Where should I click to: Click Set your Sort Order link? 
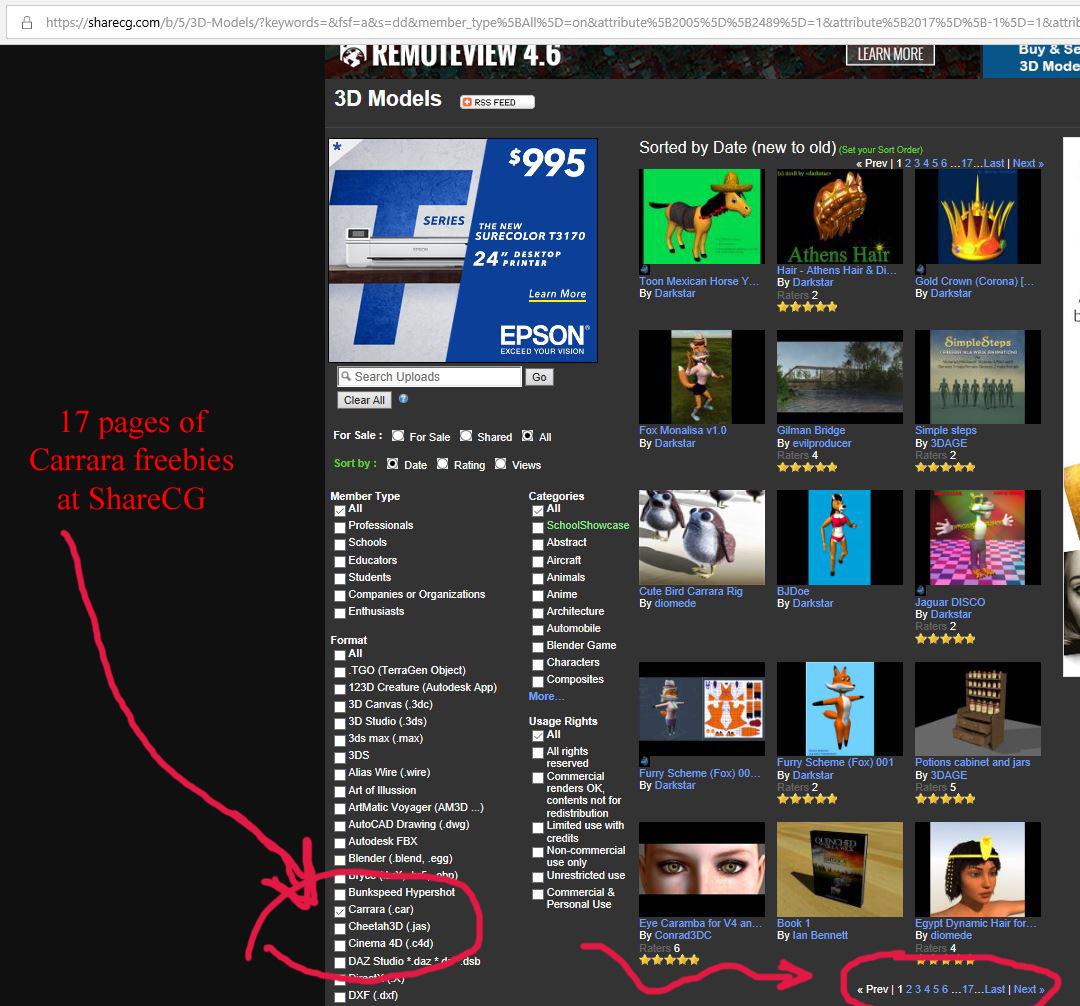pyautogui.click(x=880, y=150)
